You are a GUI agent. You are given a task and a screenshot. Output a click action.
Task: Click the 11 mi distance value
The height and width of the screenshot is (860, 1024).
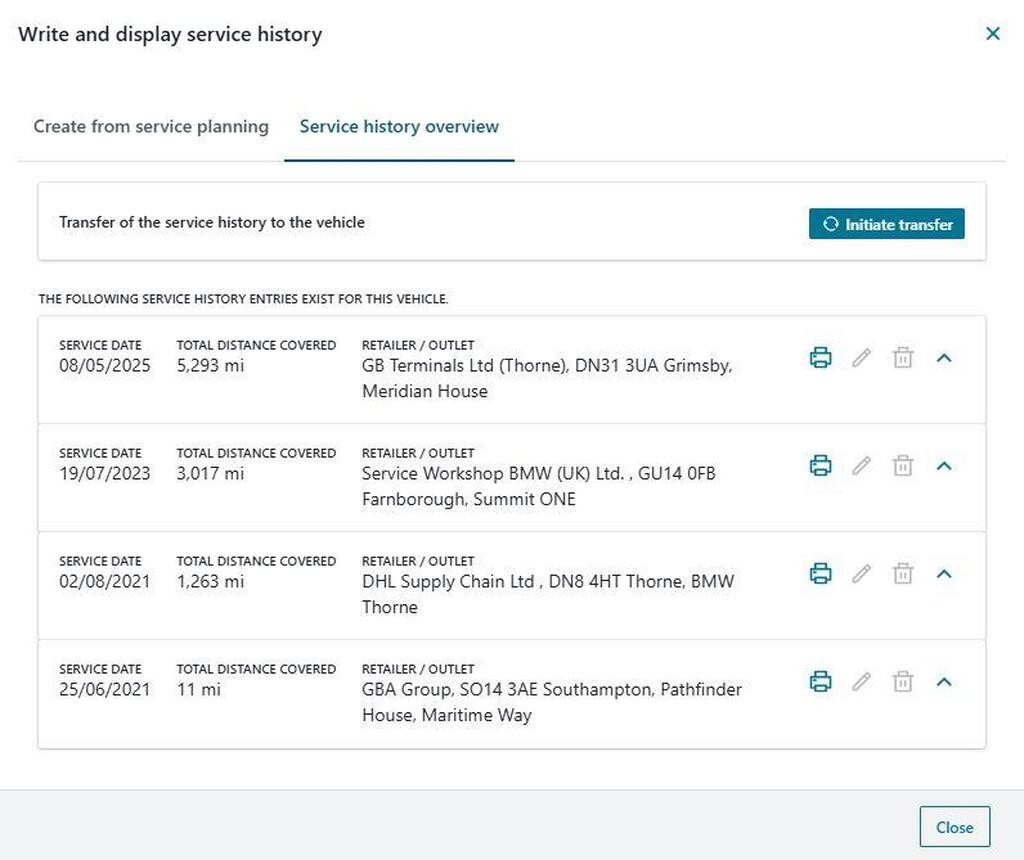(x=199, y=689)
